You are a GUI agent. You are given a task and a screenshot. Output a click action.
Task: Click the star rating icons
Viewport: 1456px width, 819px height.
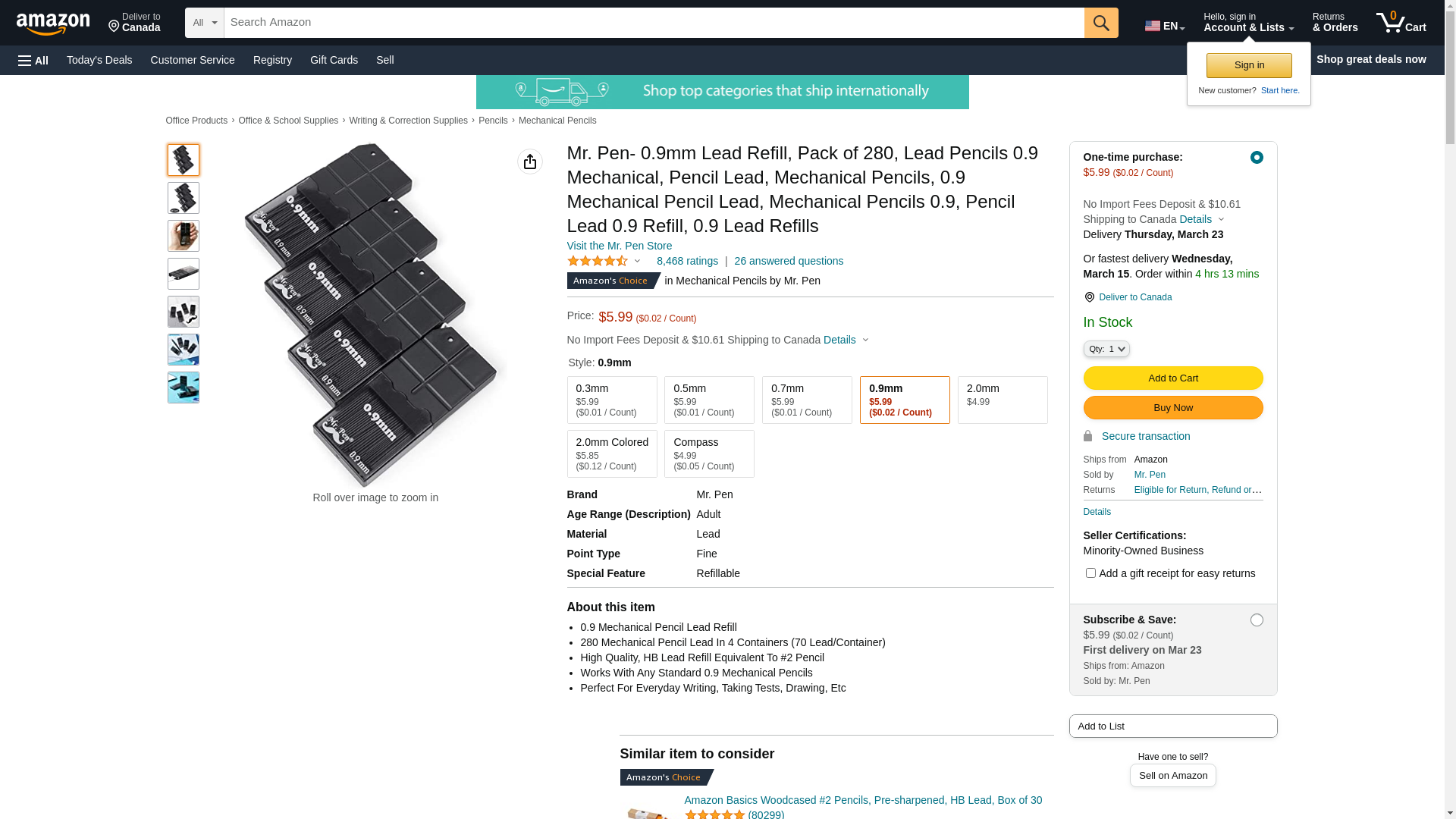[598, 261]
